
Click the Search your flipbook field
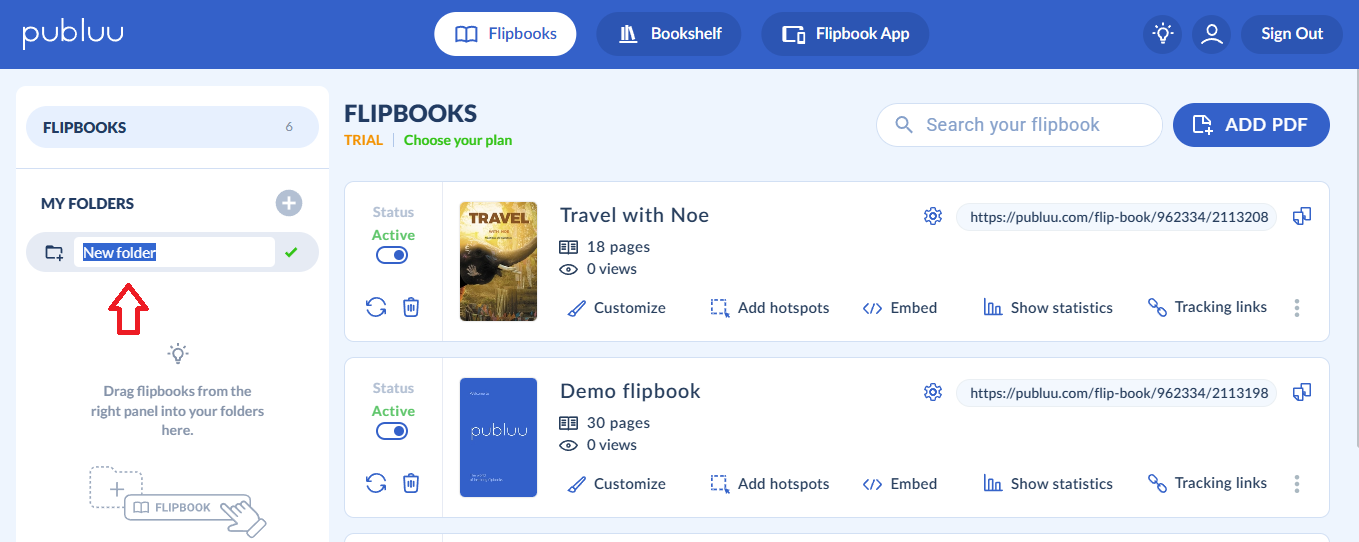(x=1019, y=125)
